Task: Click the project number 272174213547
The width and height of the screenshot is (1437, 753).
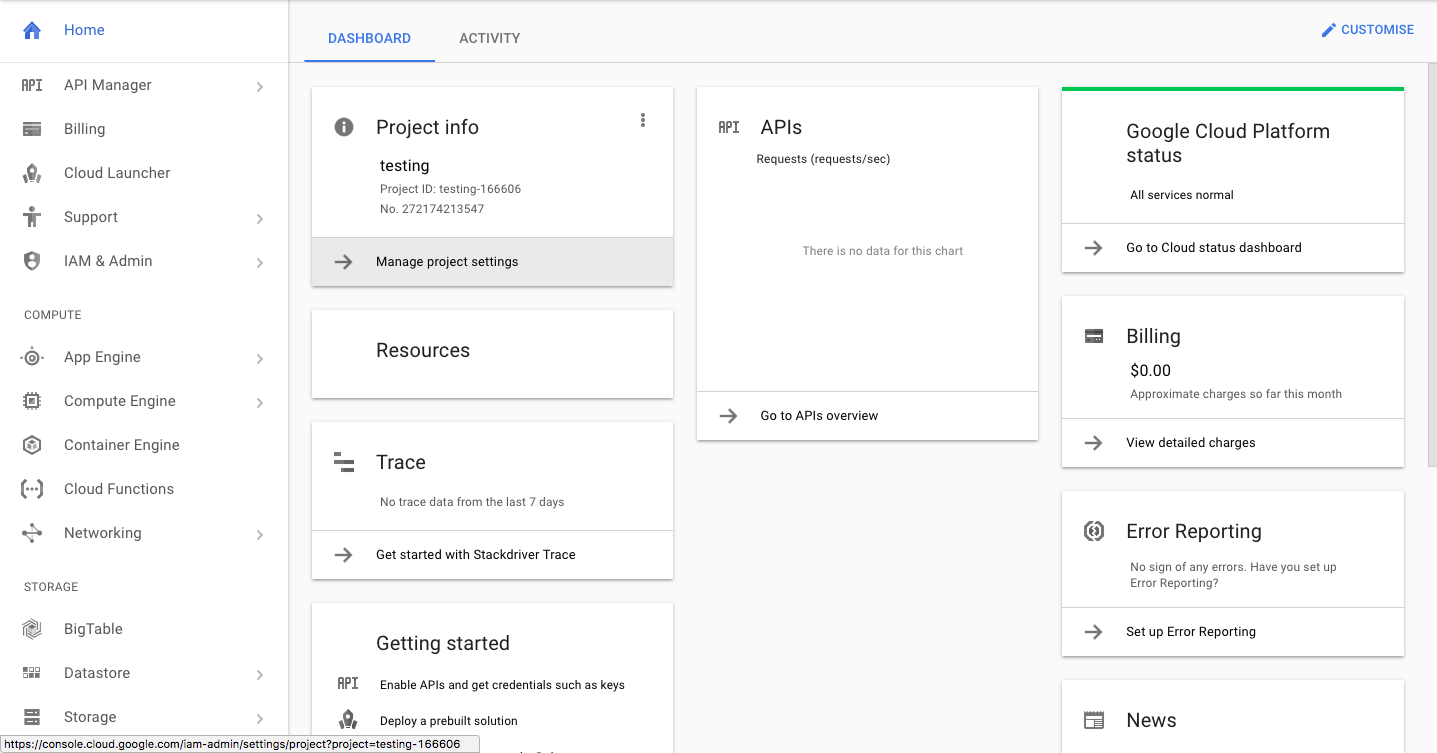Action: coord(432,209)
